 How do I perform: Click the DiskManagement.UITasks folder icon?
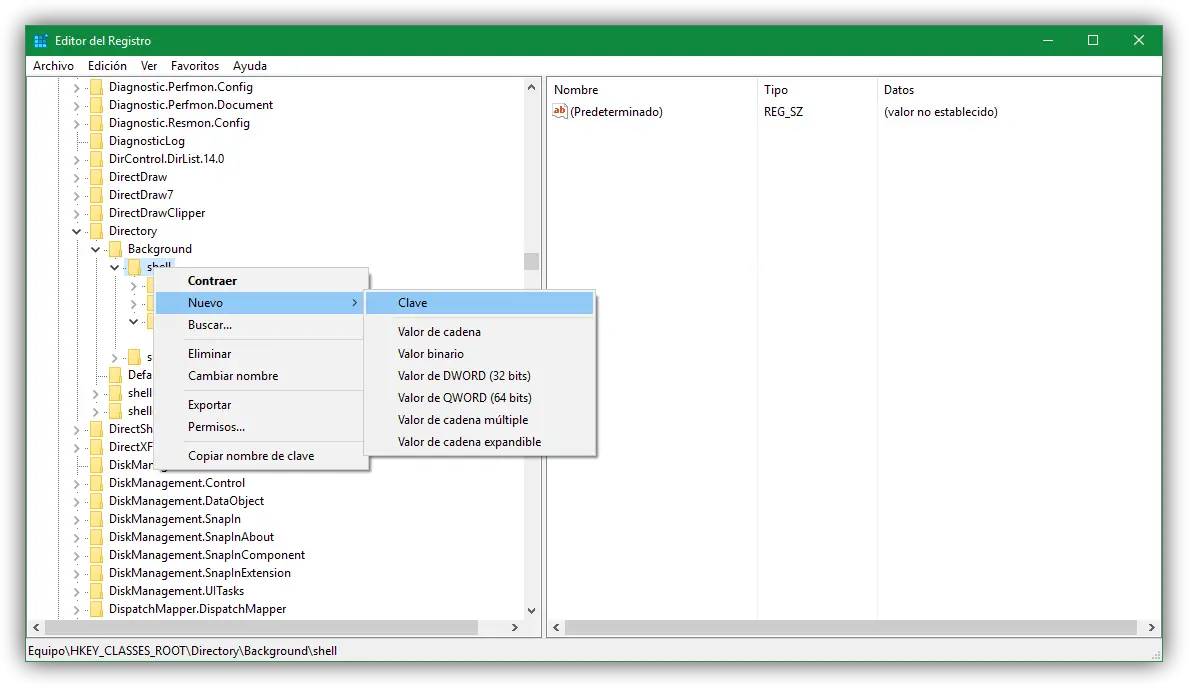point(96,591)
